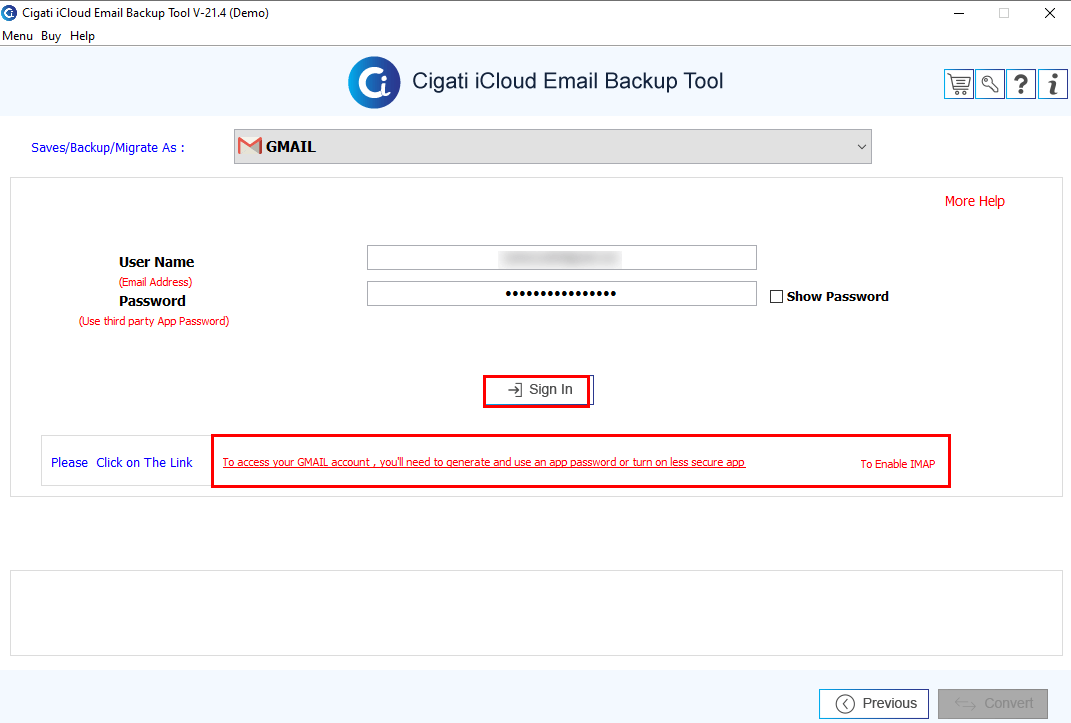Expand the Saves/Backup/Migrate As dropdown

coord(553,147)
